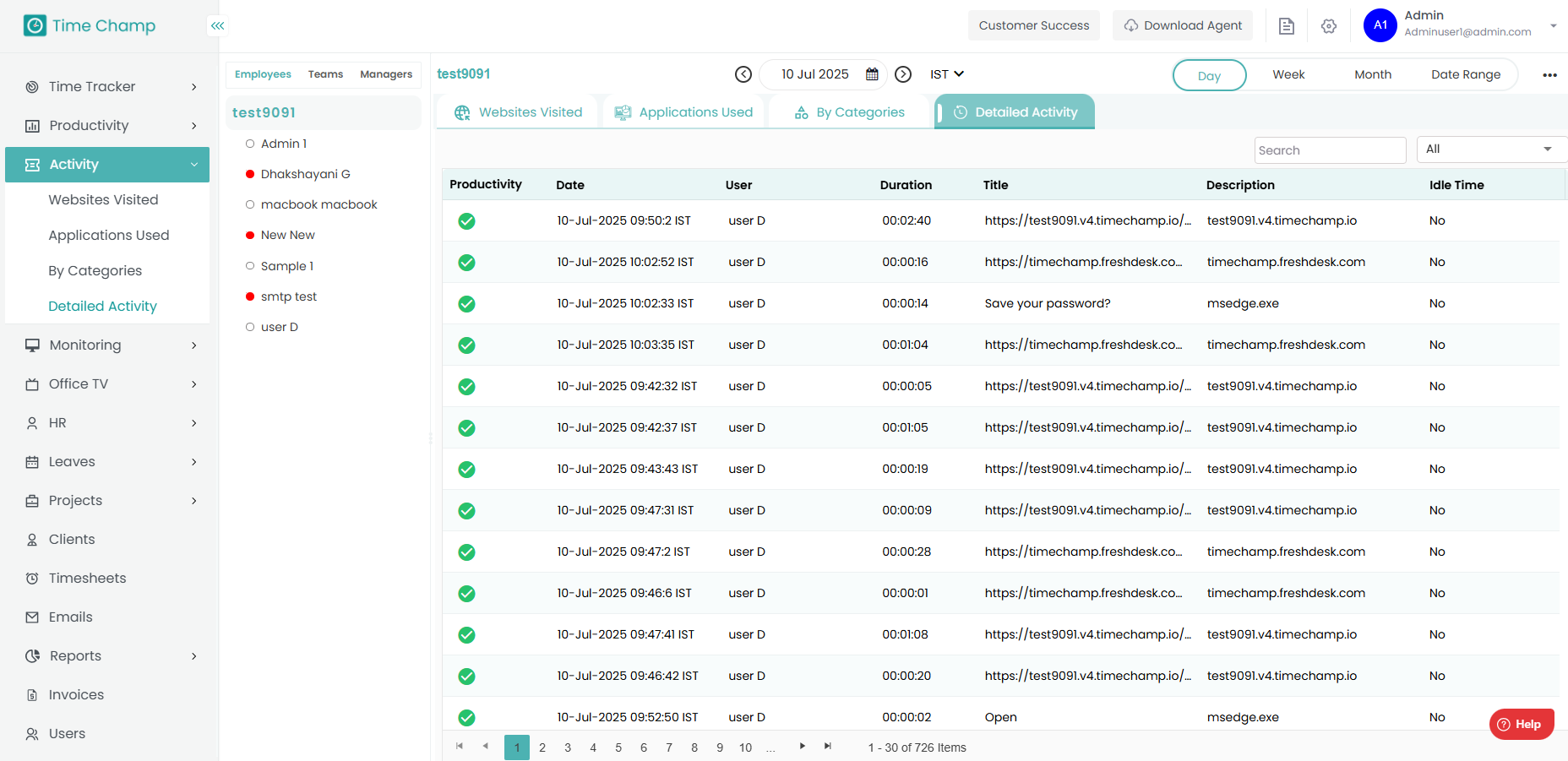Image resolution: width=1568 pixels, height=761 pixels.
Task: Go to previous day arrow icon
Action: coord(743,74)
